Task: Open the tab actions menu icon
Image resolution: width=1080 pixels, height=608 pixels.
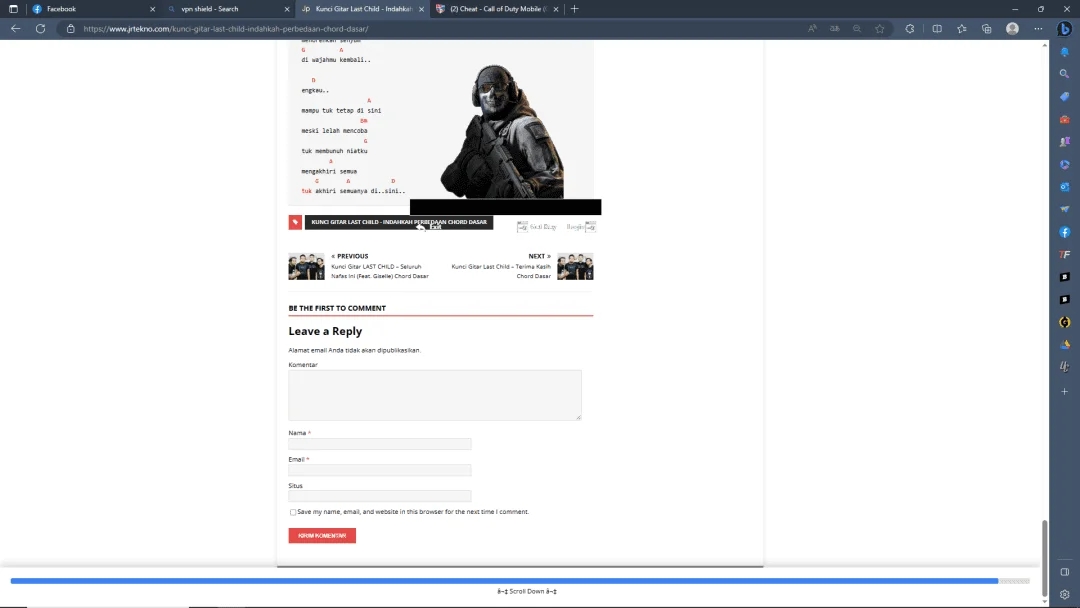Action: [13, 9]
